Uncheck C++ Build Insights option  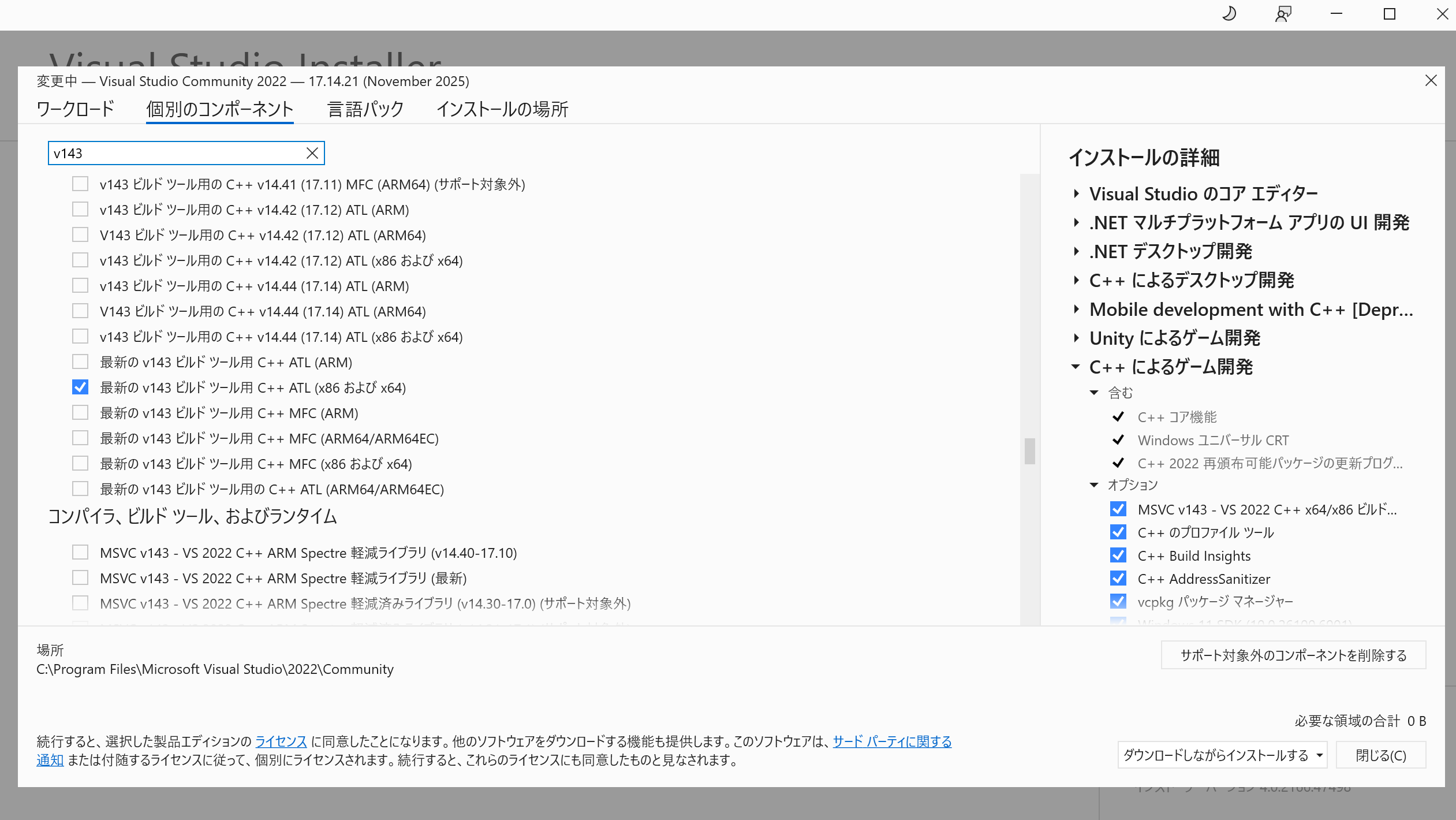tap(1118, 556)
